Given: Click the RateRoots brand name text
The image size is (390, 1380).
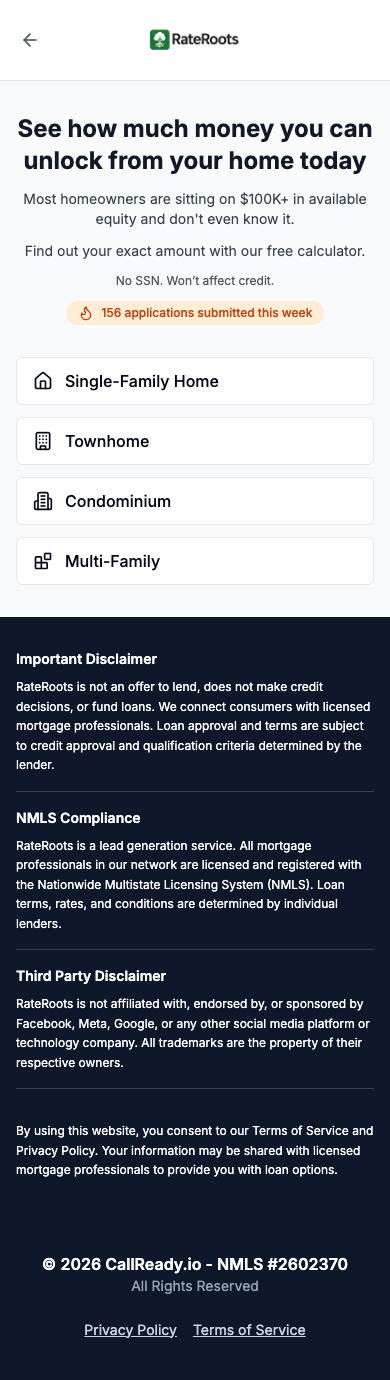Looking at the screenshot, I should click(205, 40).
